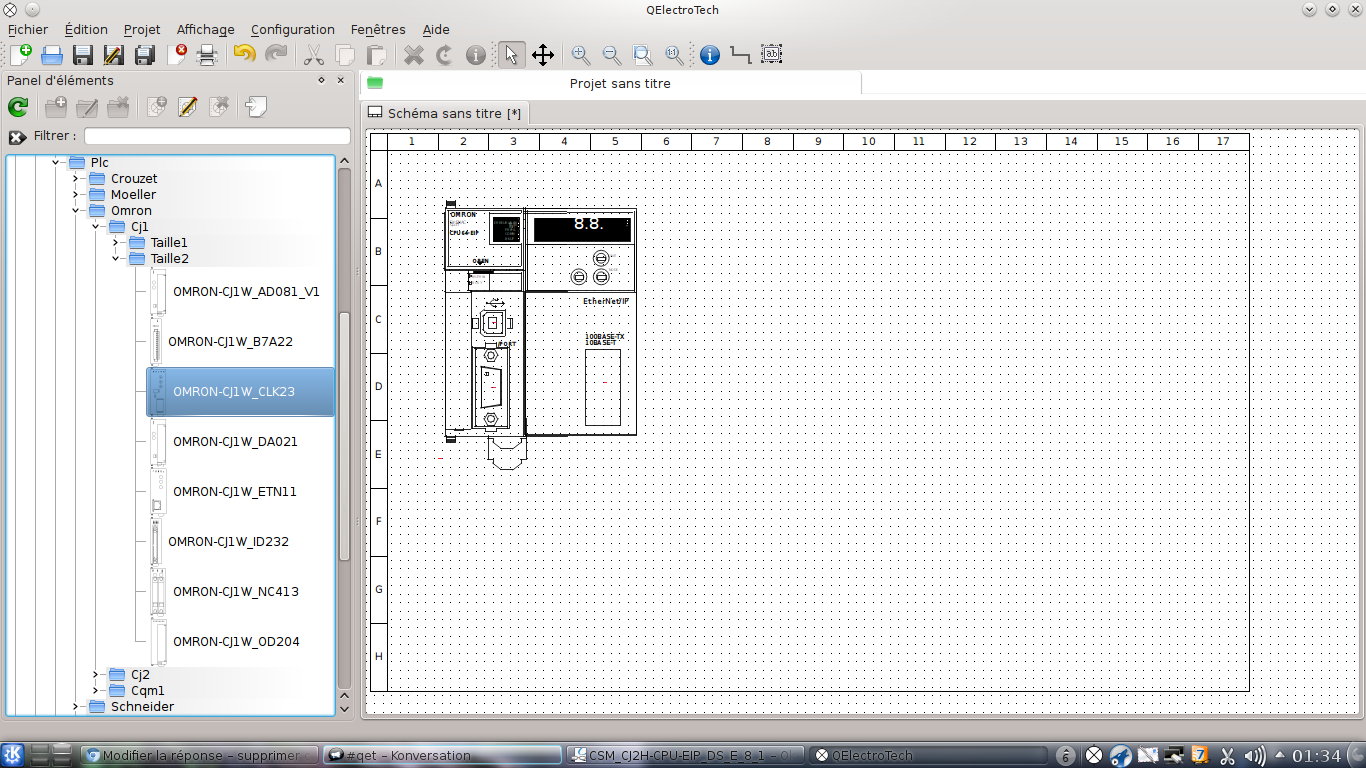Click the edit element pencil icon in panel

[x=187, y=107]
